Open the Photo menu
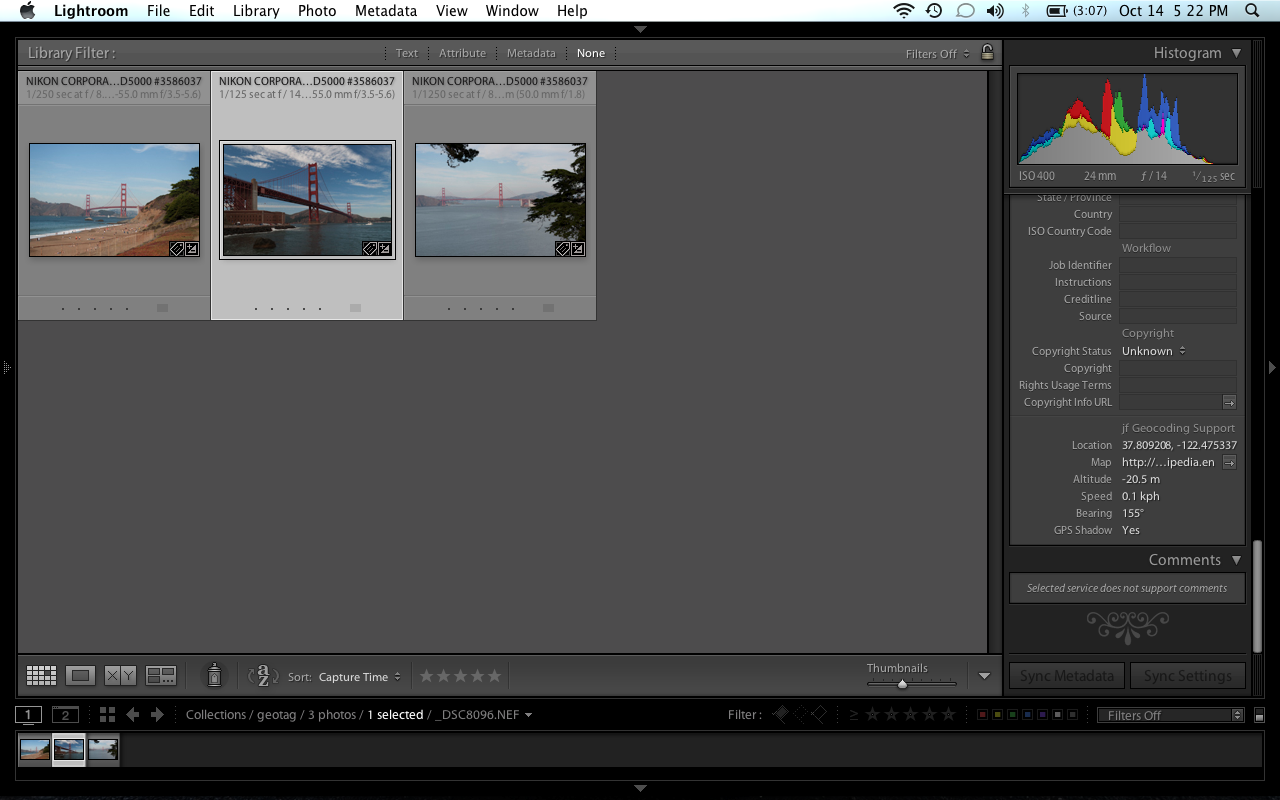Screen dimensions: 1280x800 tap(317, 11)
